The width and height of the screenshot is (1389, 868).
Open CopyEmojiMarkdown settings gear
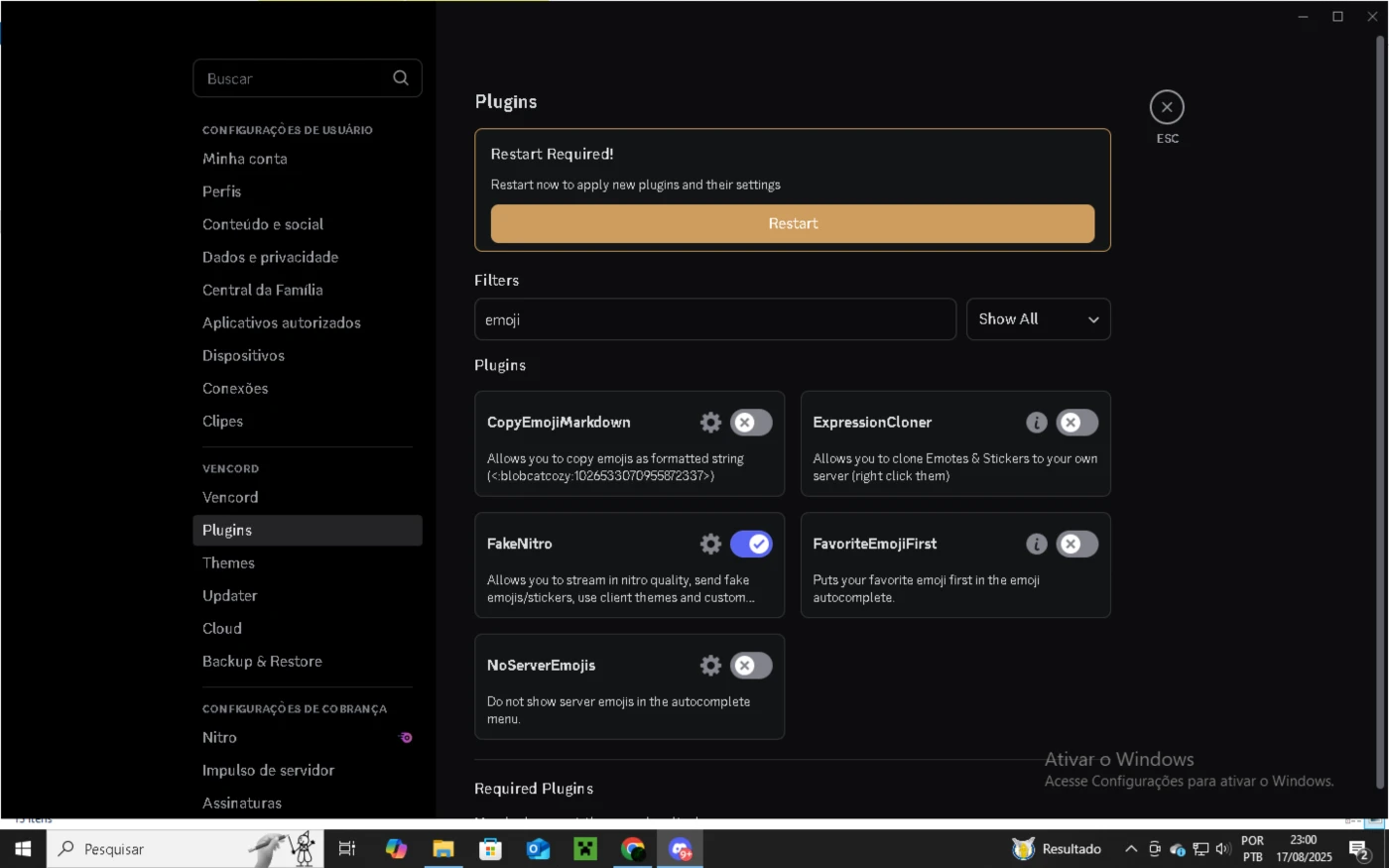[x=710, y=423]
